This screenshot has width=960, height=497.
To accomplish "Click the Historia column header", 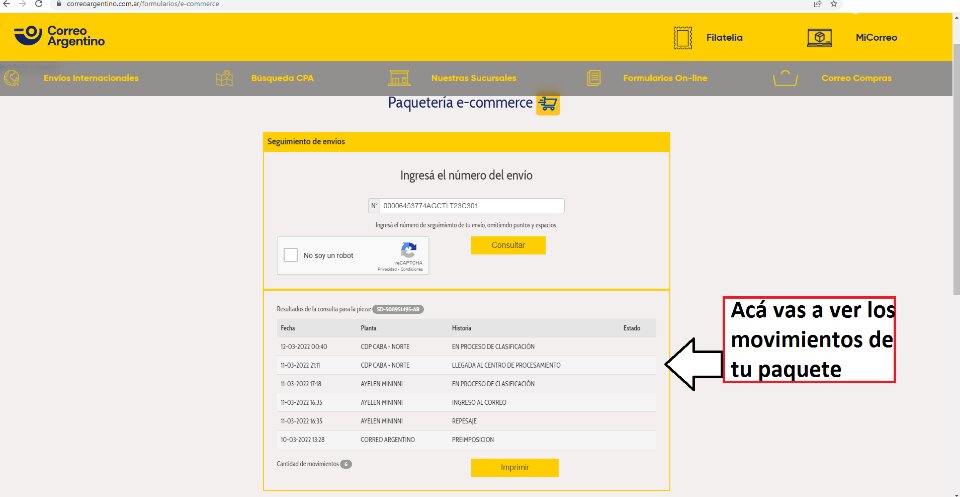I will tap(462, 329).
